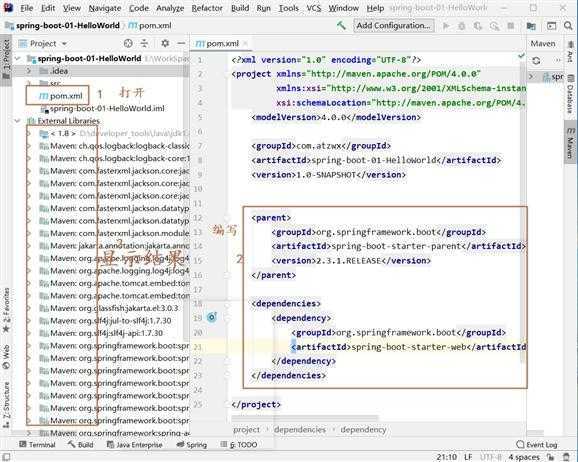Open the Java Enterprise tool window
The height and width of the screenshot is (462, 578).
click(135, 445)
